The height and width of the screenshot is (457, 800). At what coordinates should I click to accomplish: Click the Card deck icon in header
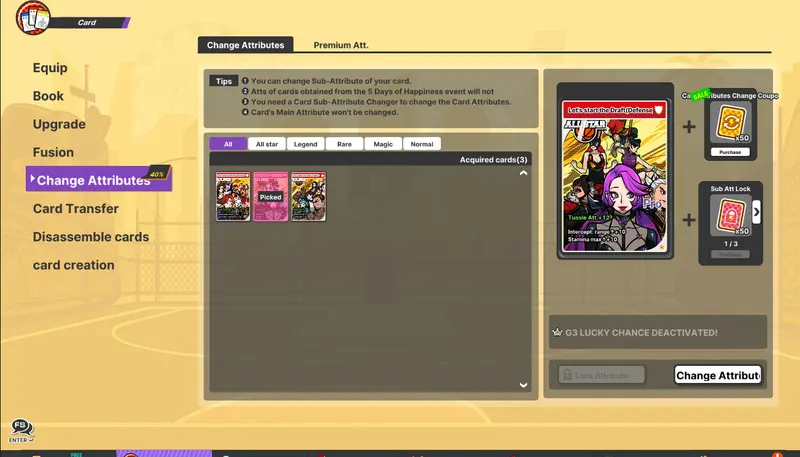point(33,18)
